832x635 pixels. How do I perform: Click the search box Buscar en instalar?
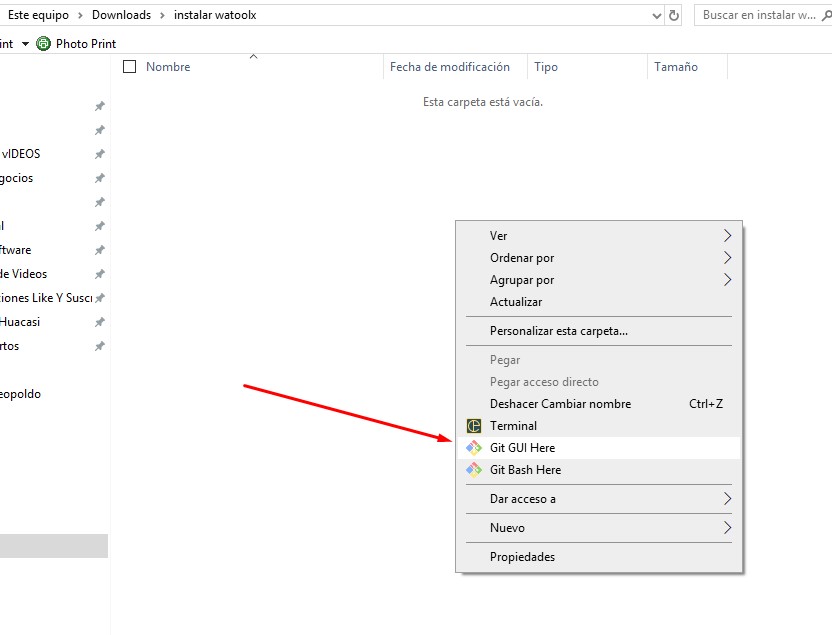click(x=759, y=15)
